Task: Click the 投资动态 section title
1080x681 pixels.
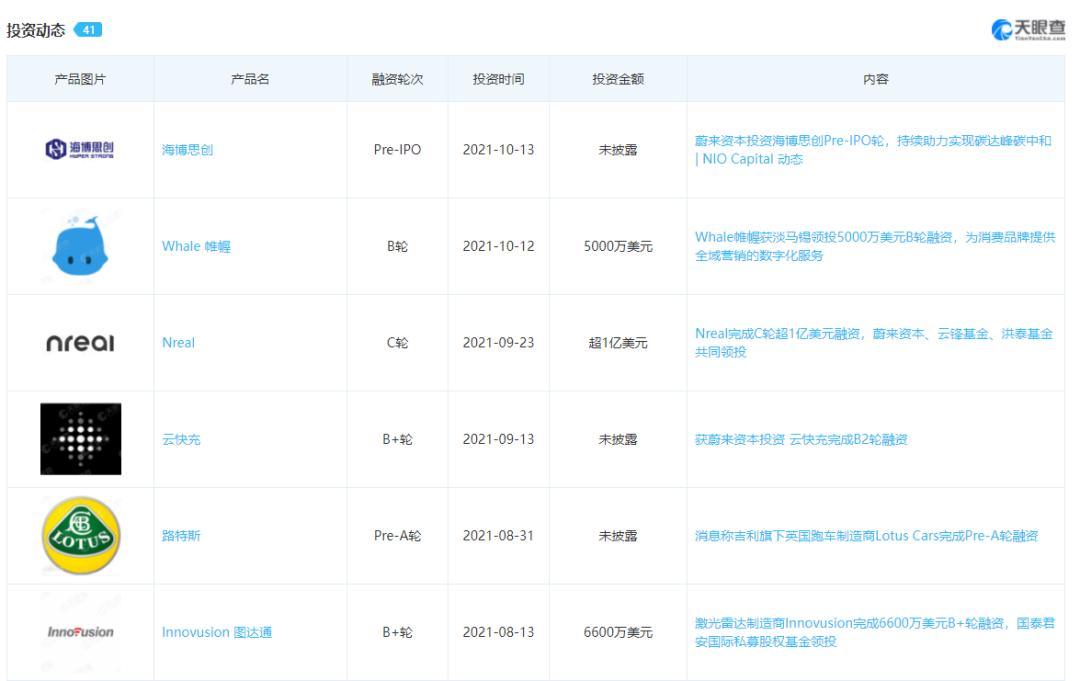Action: pos(36,30)
